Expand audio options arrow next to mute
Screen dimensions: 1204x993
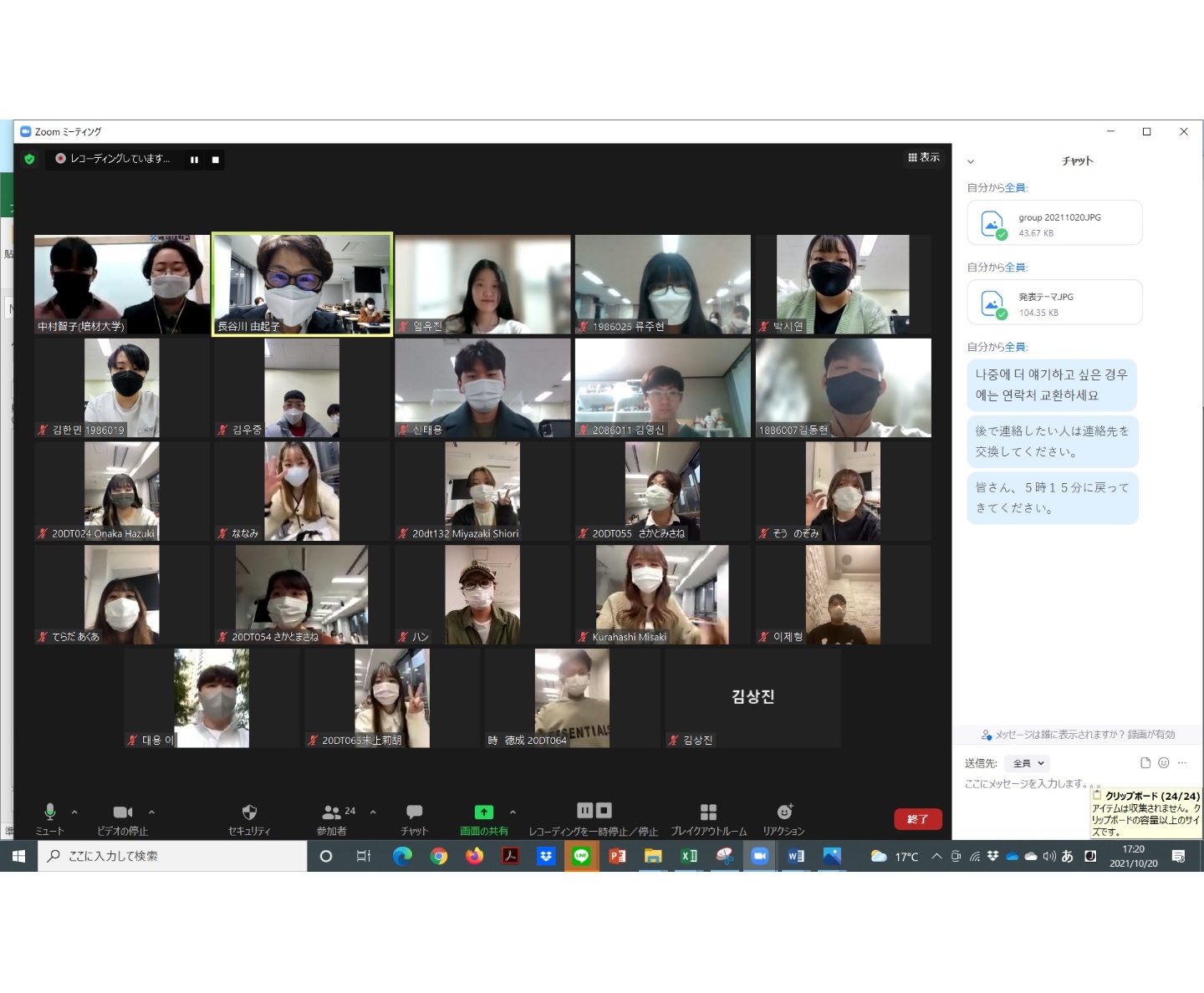point(74,812)
